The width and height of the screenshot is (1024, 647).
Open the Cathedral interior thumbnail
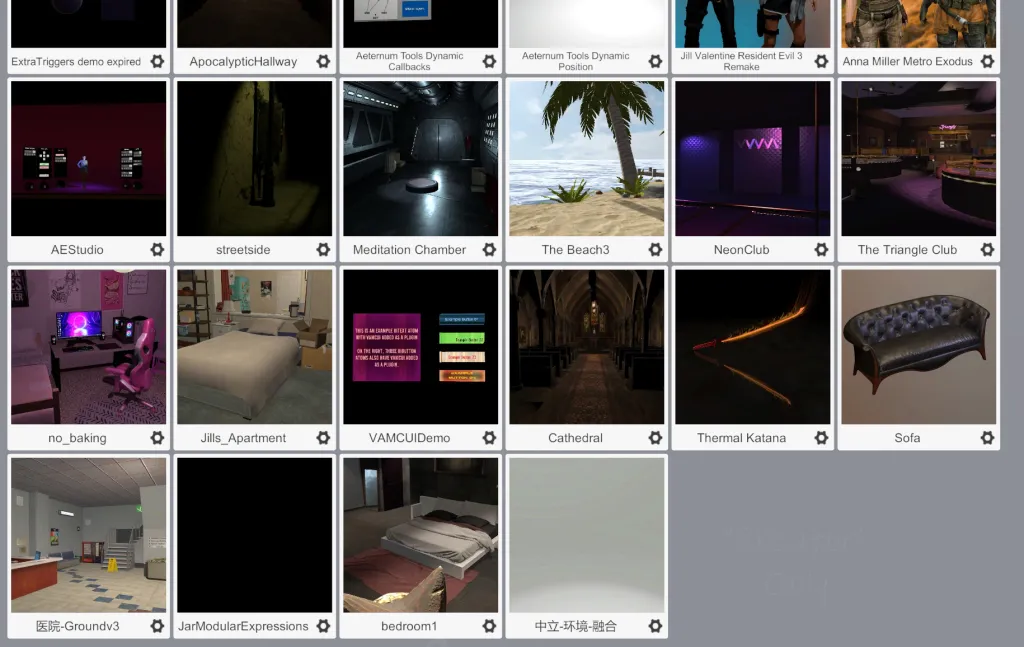coord(586,347)
